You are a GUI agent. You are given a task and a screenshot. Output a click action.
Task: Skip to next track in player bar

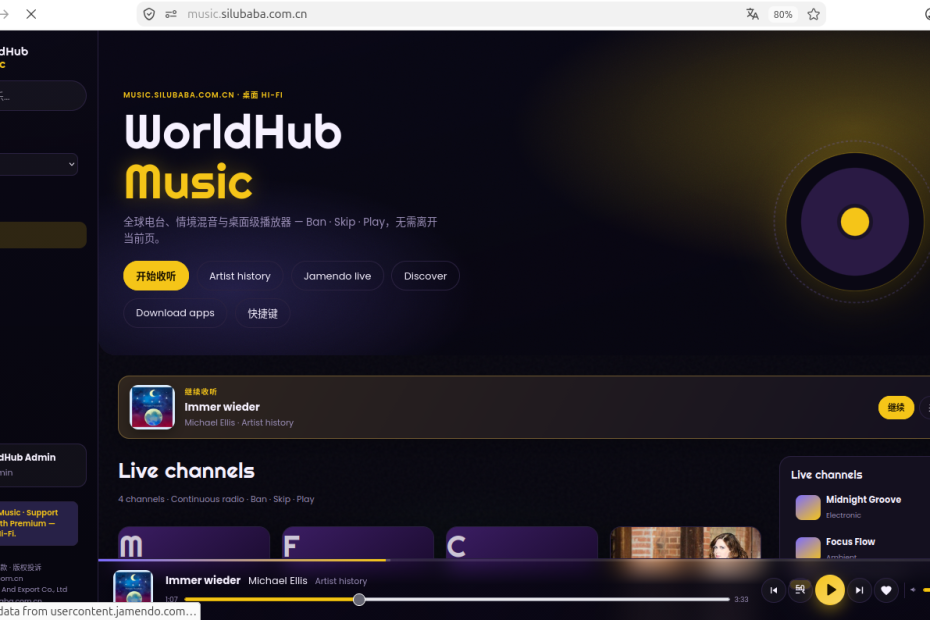click(x=859, y=590)
